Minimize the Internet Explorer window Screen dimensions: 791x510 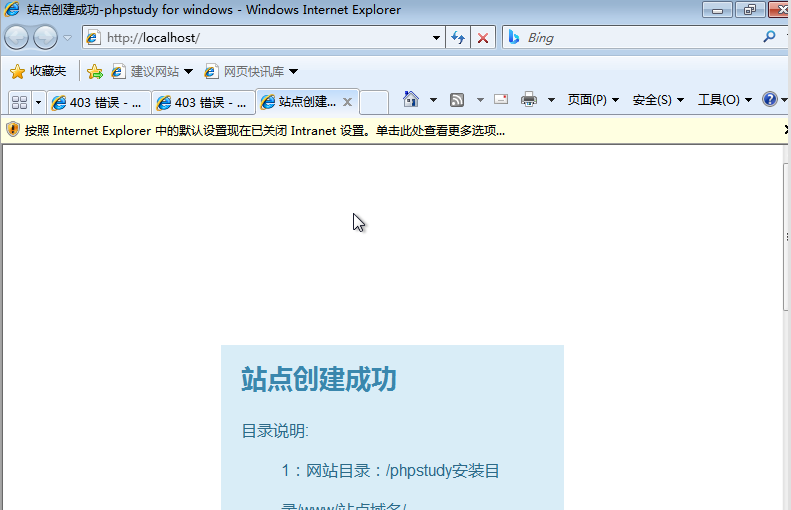(x=717, y=10)
